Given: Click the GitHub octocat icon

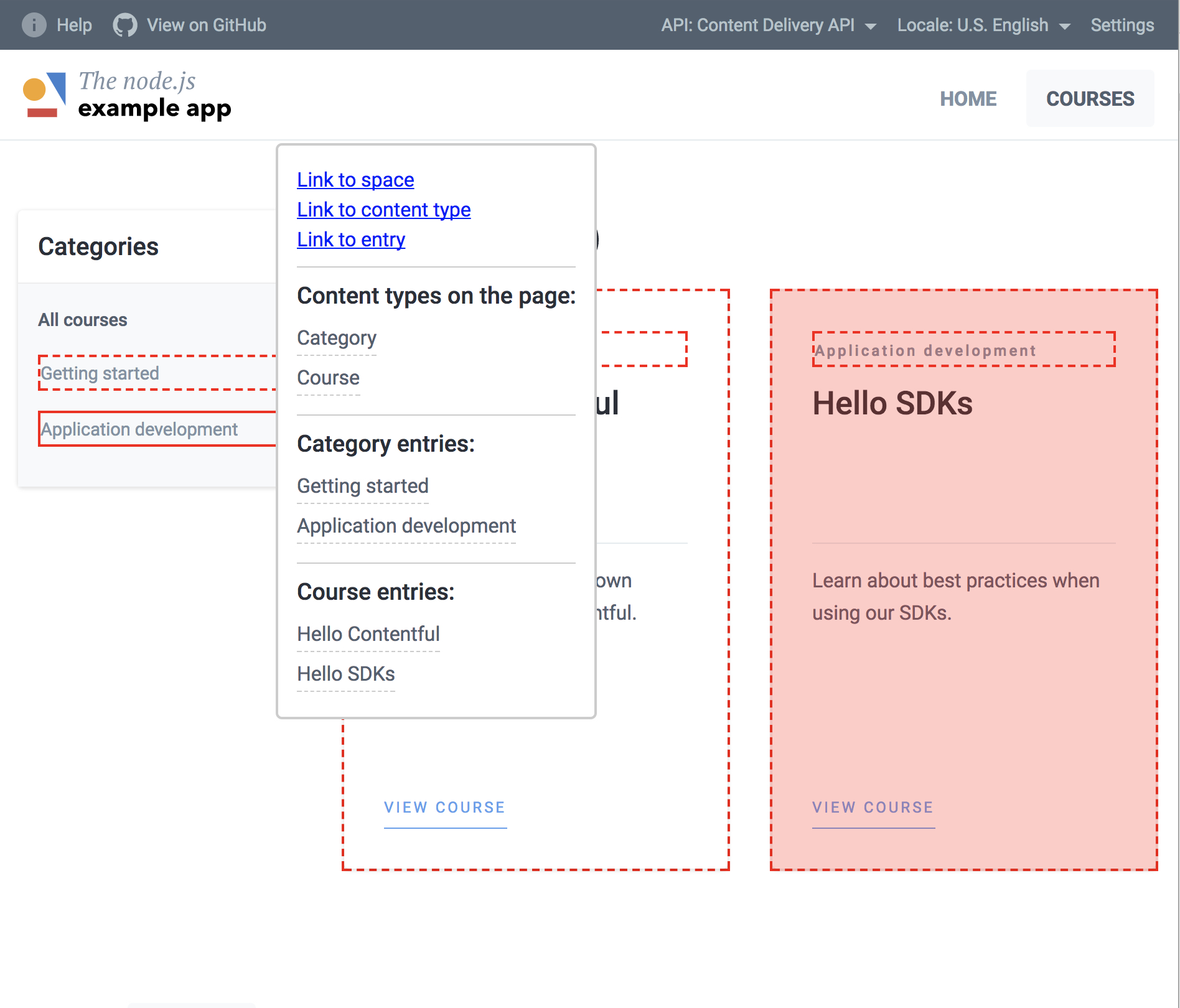Looking at the screenshot, I should tap(124, 25).
